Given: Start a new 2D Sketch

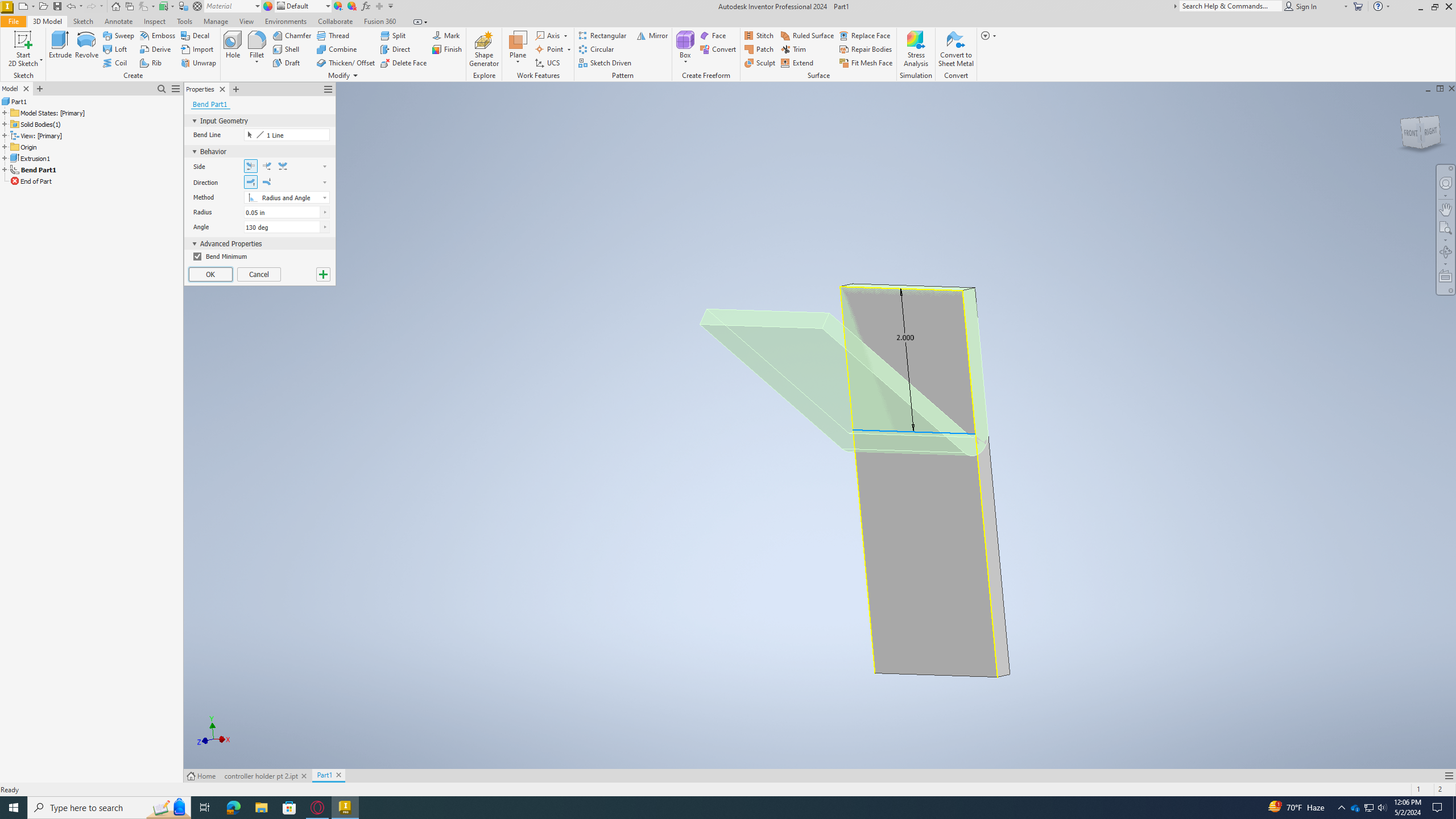Looking at the screenshot, I should tap(23, 49).
